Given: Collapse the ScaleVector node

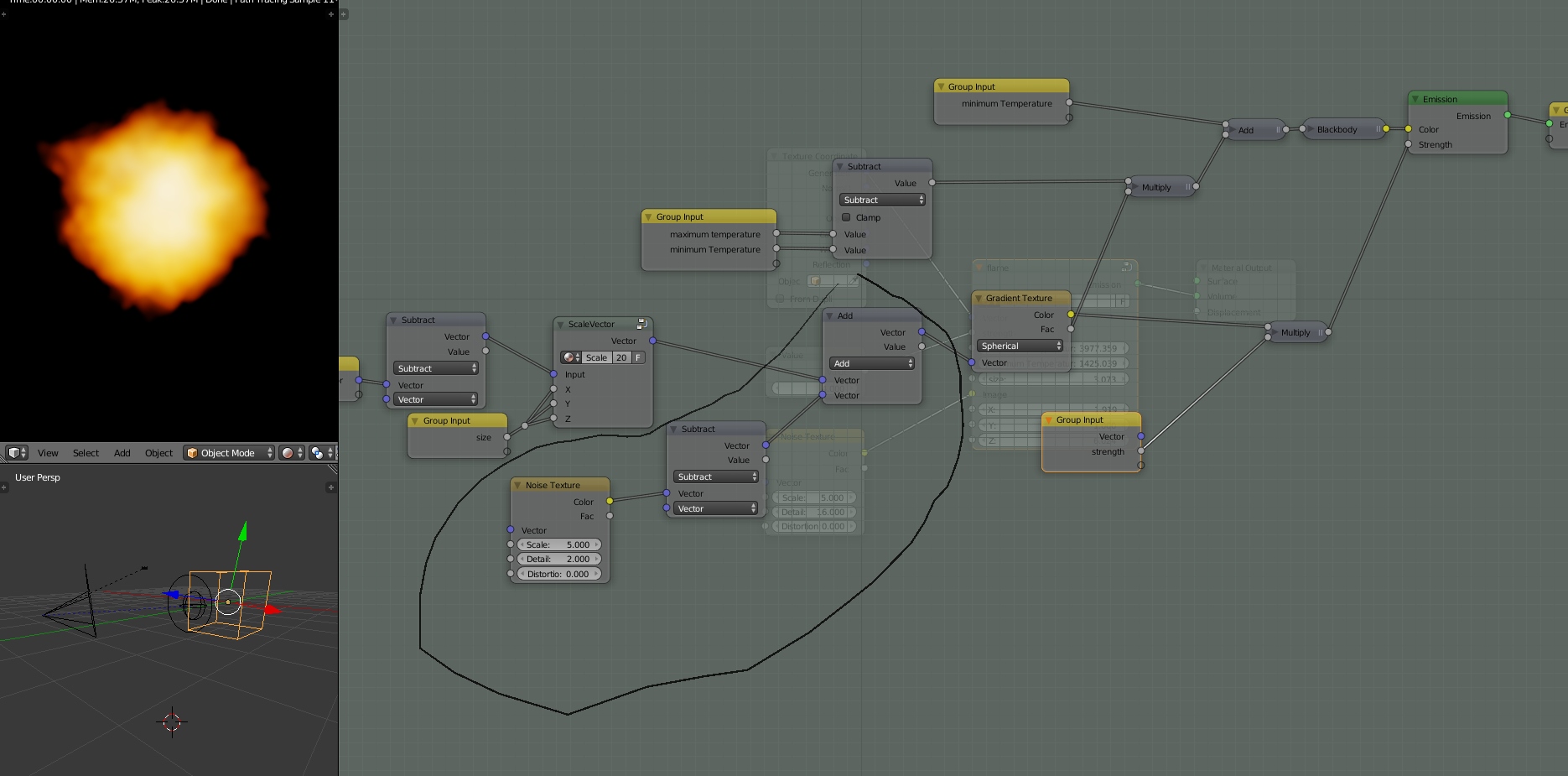Looking at the screenshot, I should [x=560, y=324].
